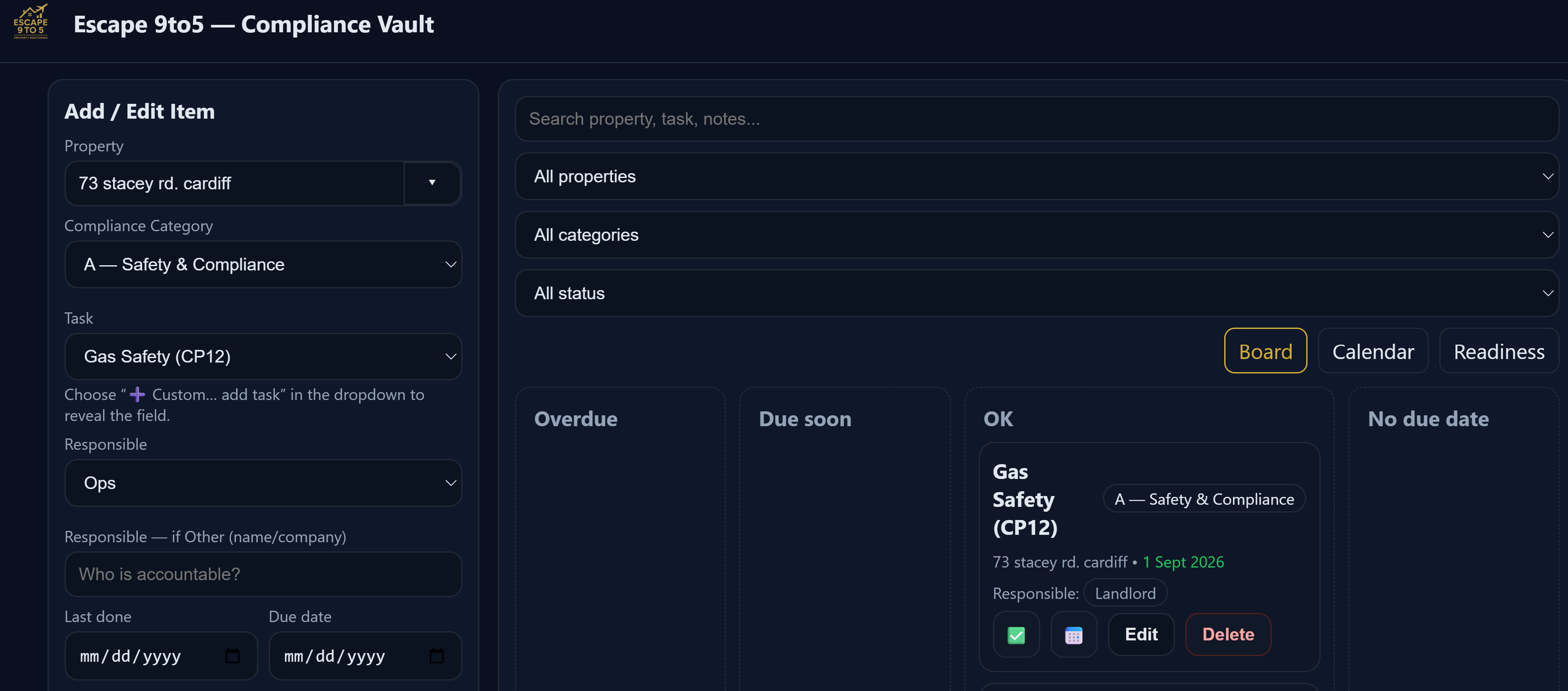The image size is (1568, 691).
Task: Delete the Gas Safety (CP12) card
Action: pos(1228,634)
